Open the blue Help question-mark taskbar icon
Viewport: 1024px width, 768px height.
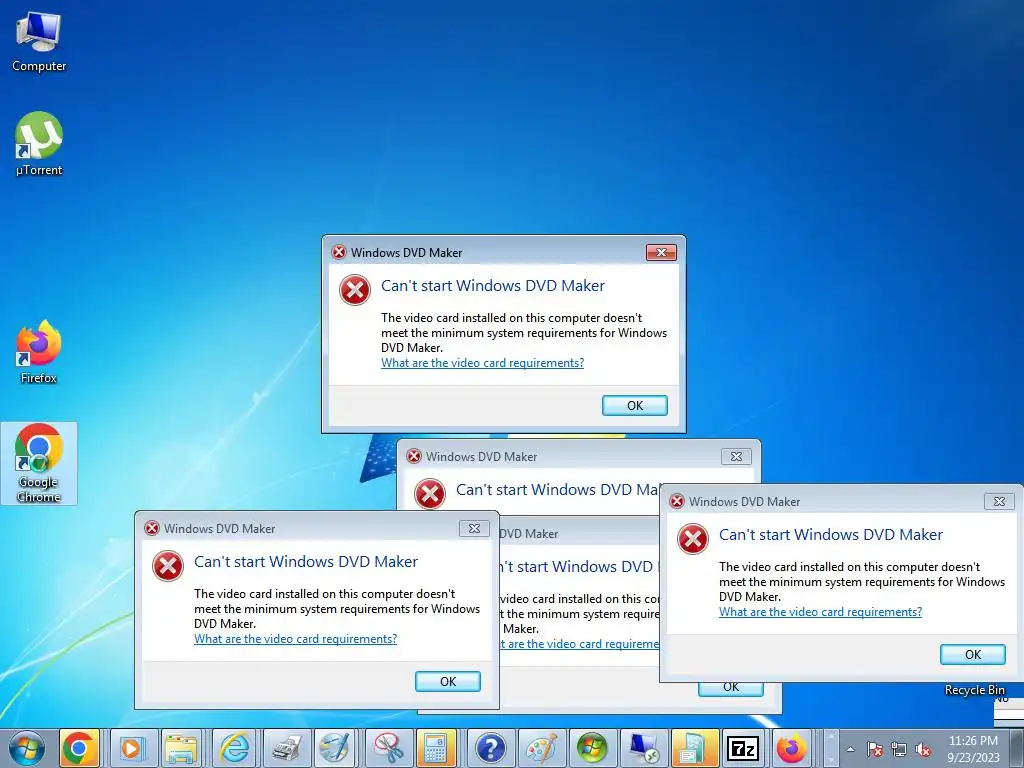pos(490,748)
